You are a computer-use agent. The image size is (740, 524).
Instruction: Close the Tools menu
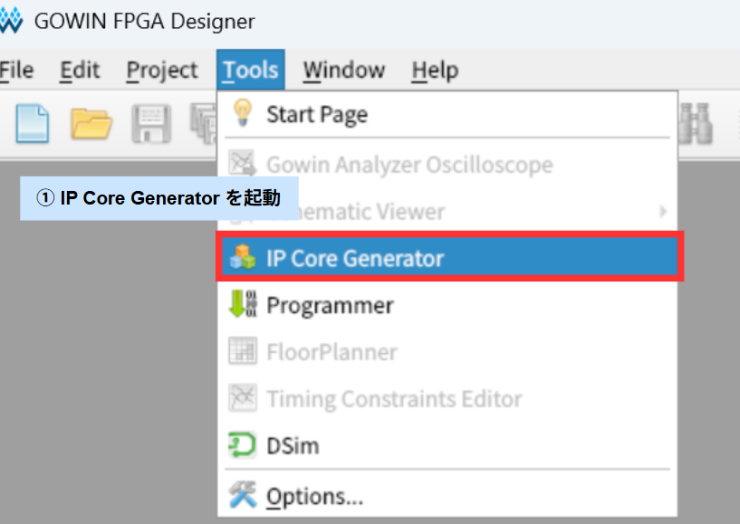250,71
